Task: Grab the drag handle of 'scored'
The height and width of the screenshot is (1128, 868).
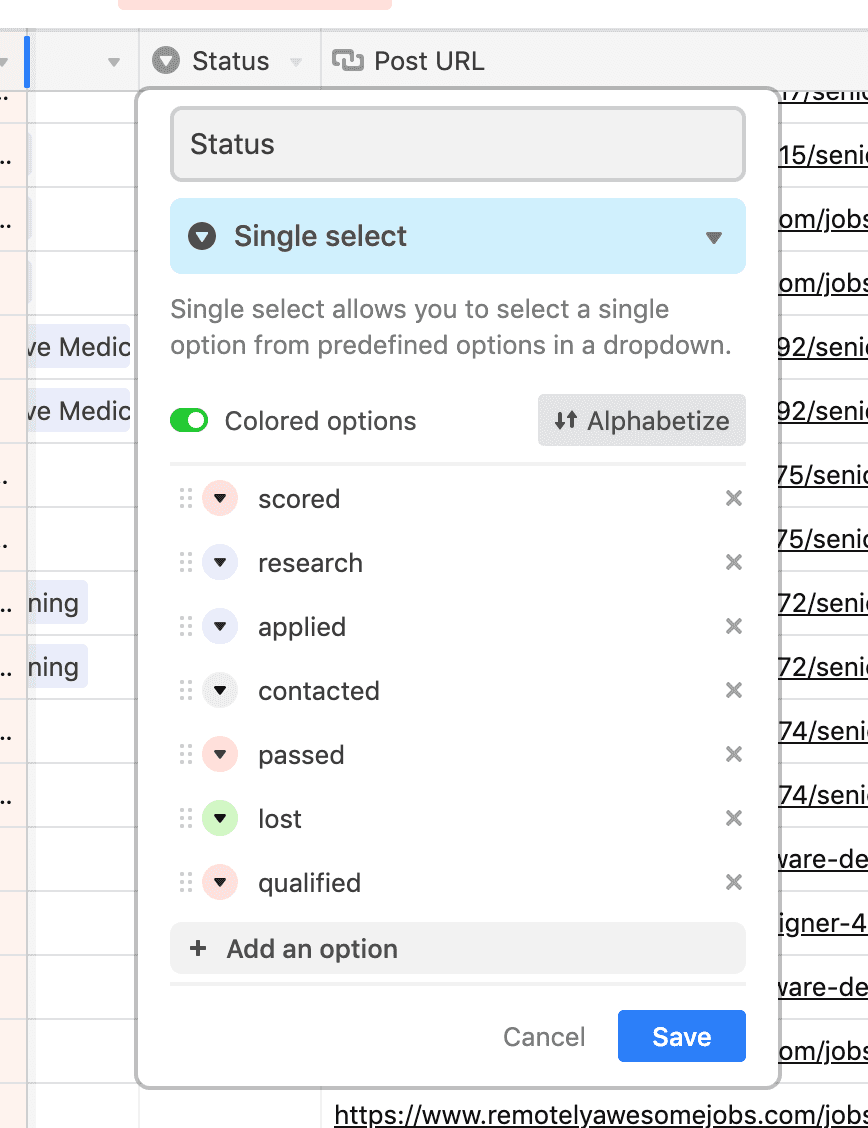Action: coord(186,499)
